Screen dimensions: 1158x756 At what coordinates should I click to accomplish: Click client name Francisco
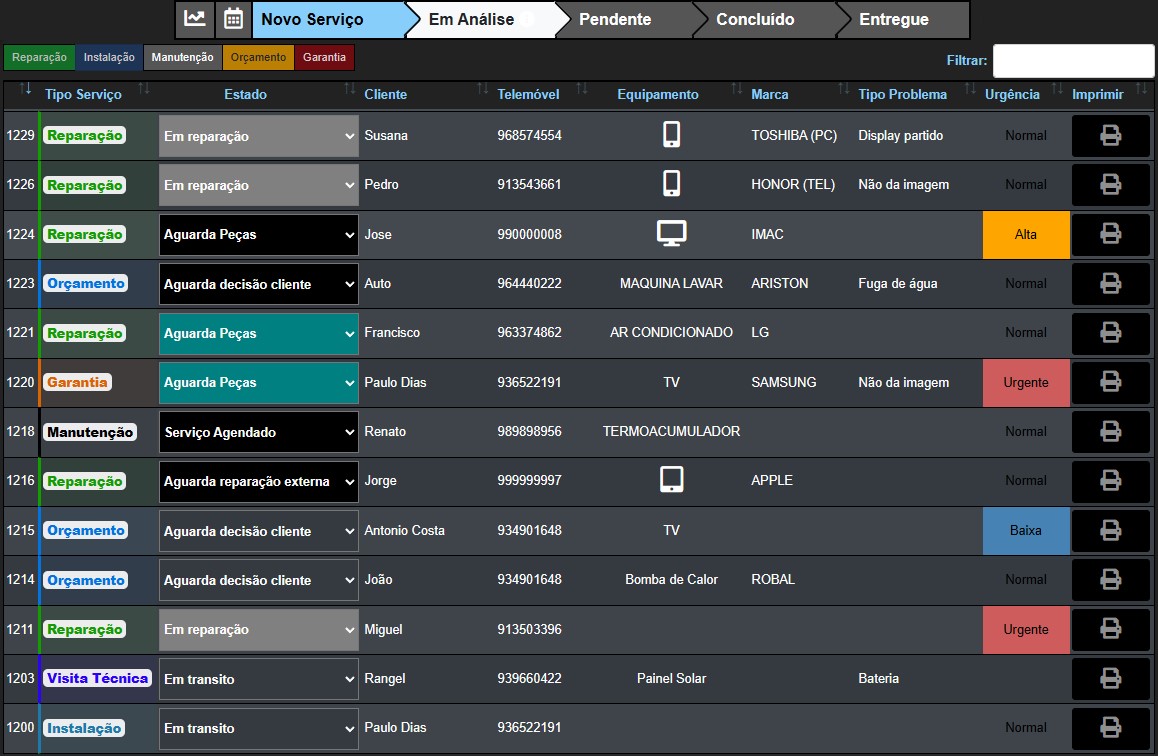click(x=392, y=333)
